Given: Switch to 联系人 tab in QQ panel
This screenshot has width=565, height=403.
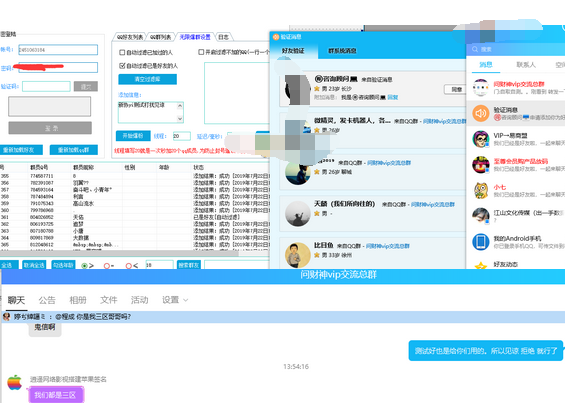Looking at the screenshot, I should click(x=526, y=65).
